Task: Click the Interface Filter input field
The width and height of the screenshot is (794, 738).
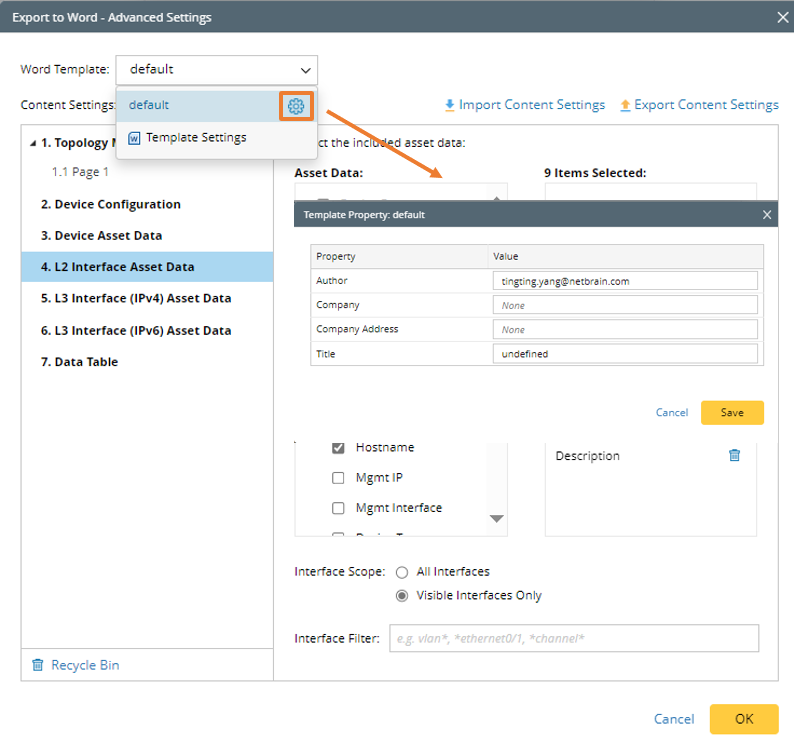Action: coord(573,639)
